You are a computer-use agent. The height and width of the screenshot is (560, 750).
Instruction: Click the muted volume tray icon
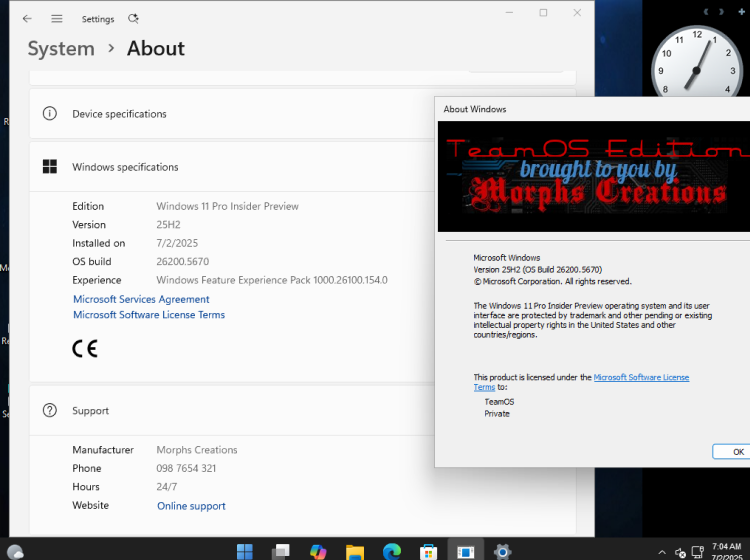680,552
